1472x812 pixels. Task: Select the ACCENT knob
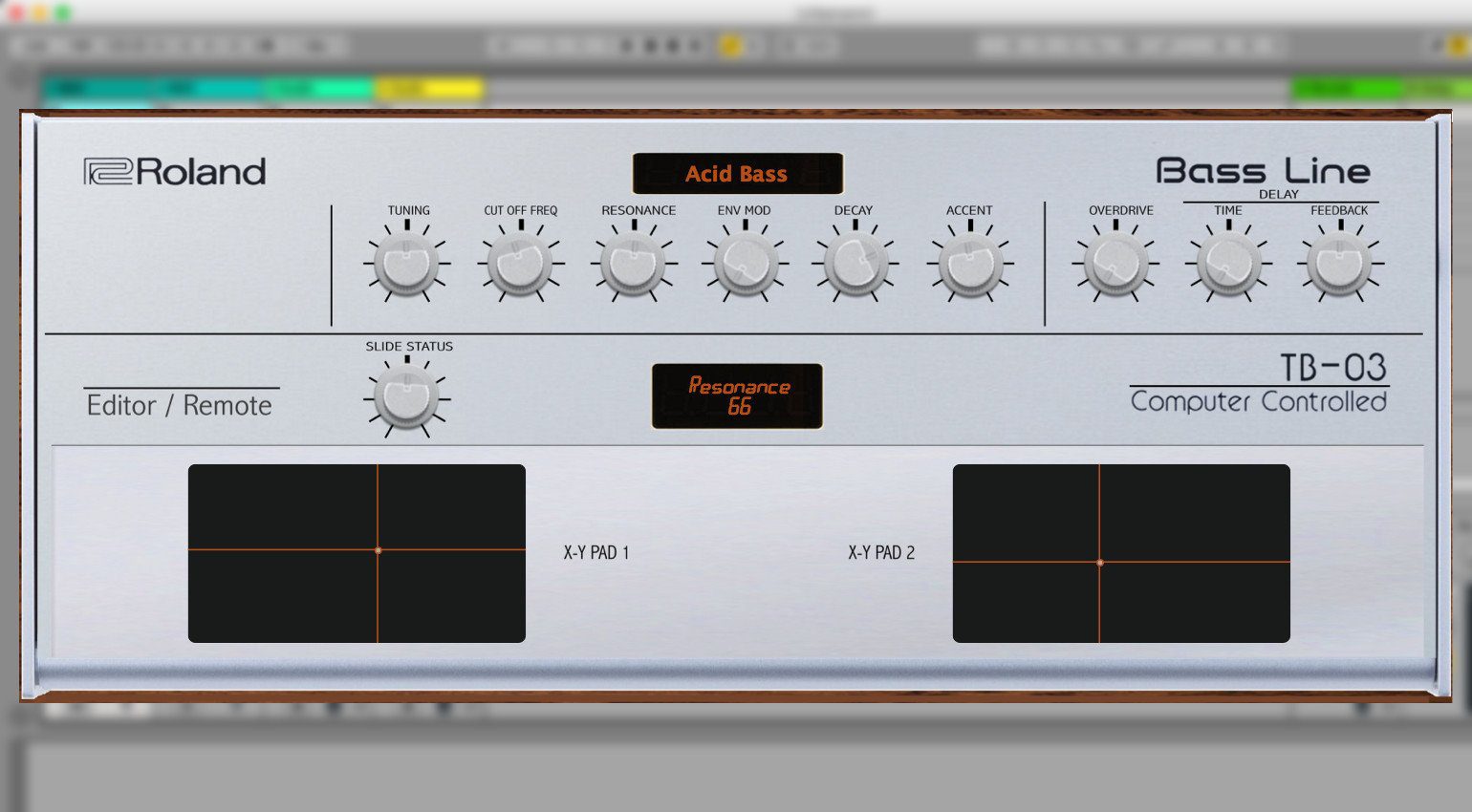tap(970, 263)
